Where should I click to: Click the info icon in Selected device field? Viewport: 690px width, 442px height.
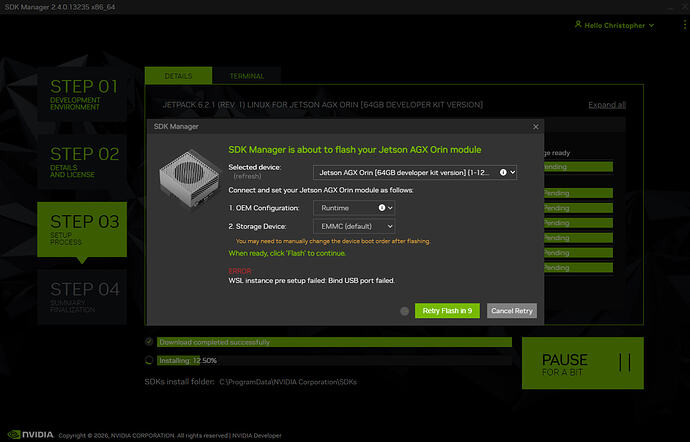(x=503, y=173)
